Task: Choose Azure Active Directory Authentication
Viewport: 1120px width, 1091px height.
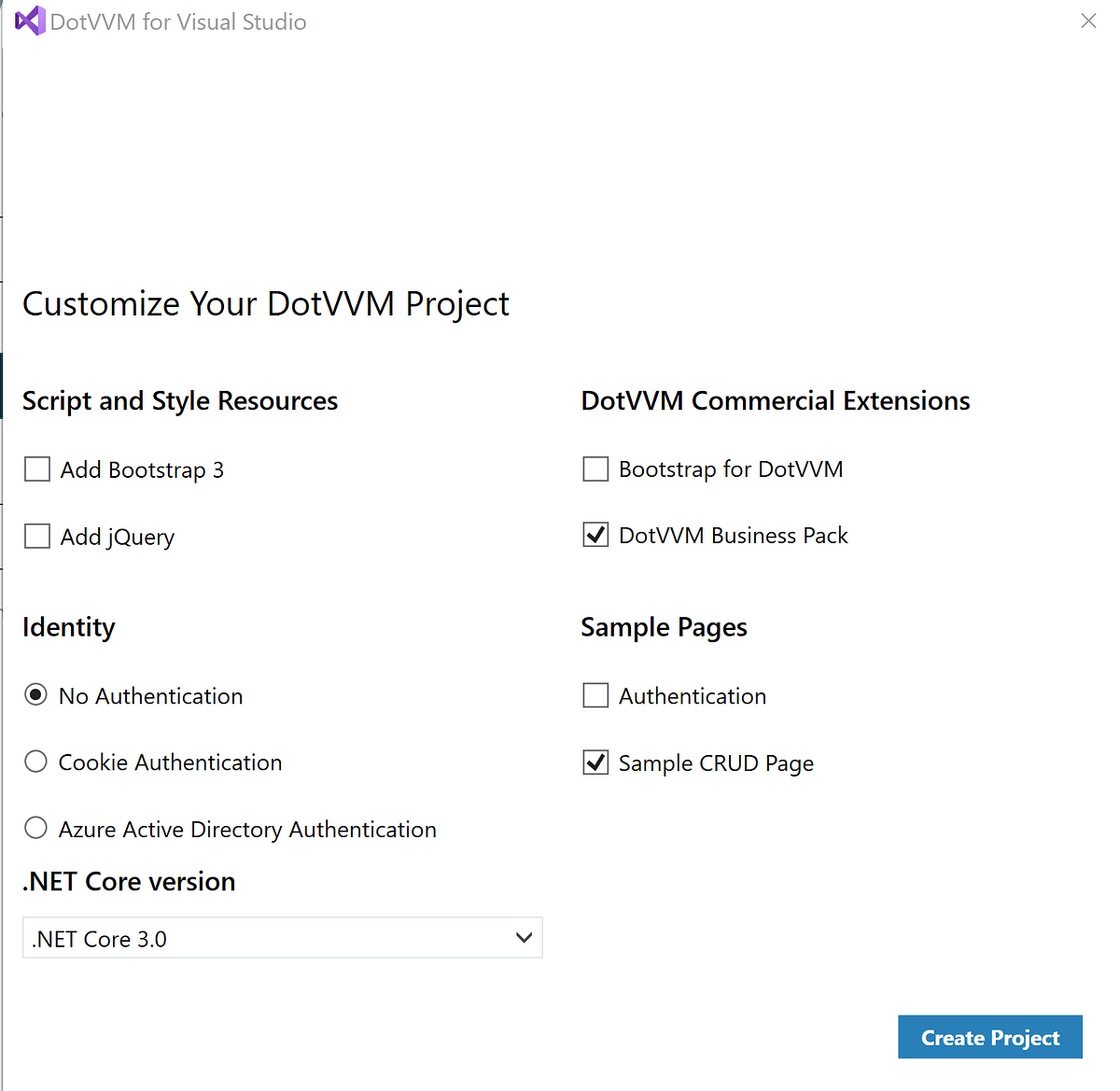Action: [35, 827]
